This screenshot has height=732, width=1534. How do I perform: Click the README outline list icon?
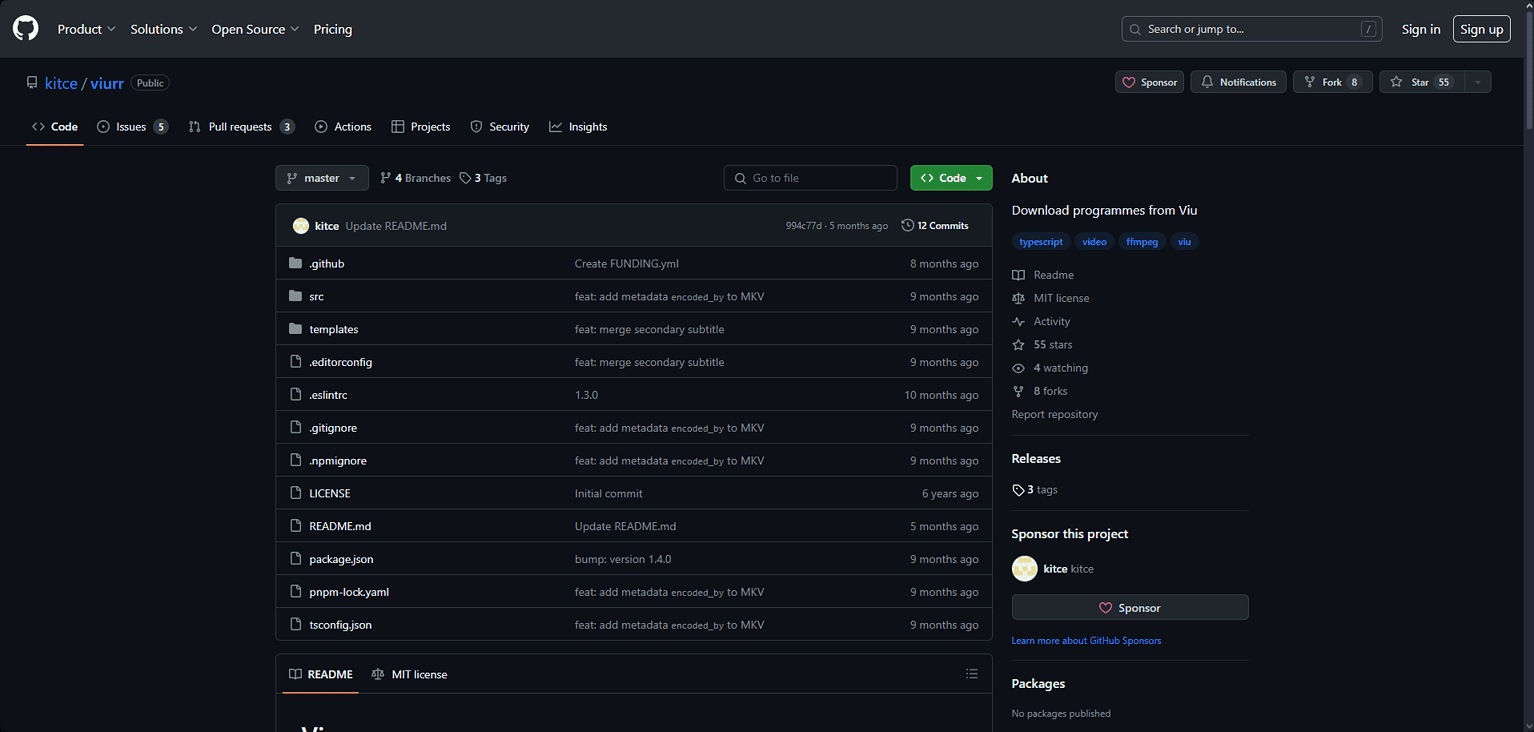(x=971, y=674)
